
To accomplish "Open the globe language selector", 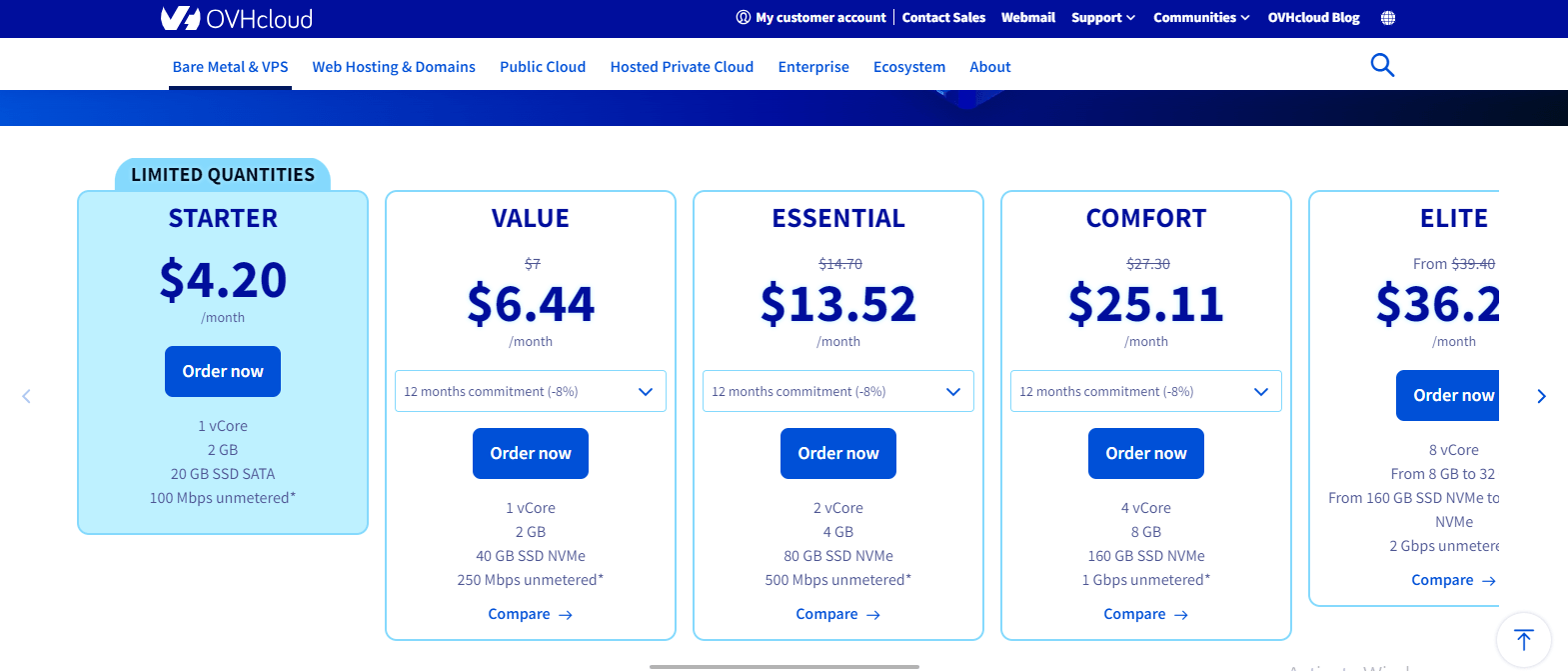I will 1388,18.
